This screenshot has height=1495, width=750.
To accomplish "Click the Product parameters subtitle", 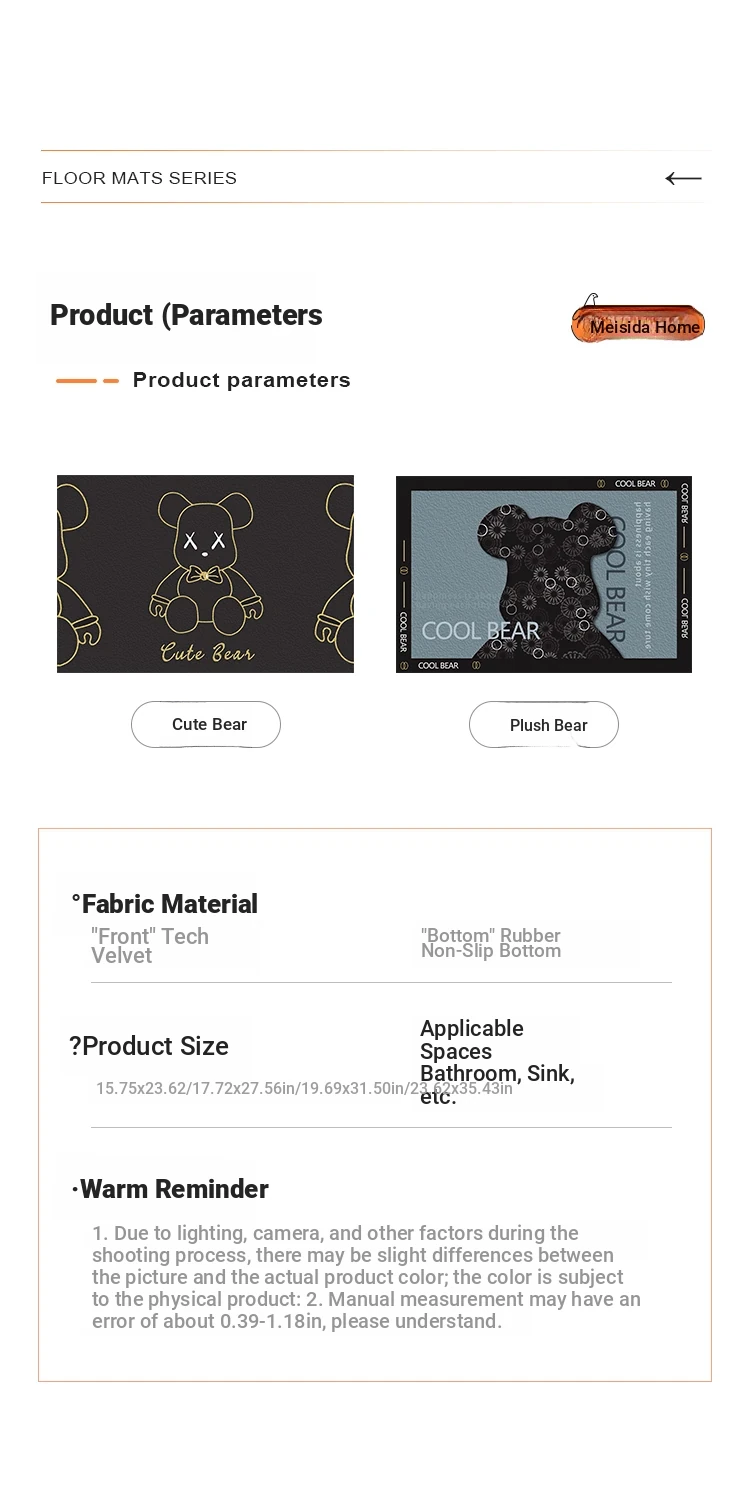I will click(x=241, y=380).
